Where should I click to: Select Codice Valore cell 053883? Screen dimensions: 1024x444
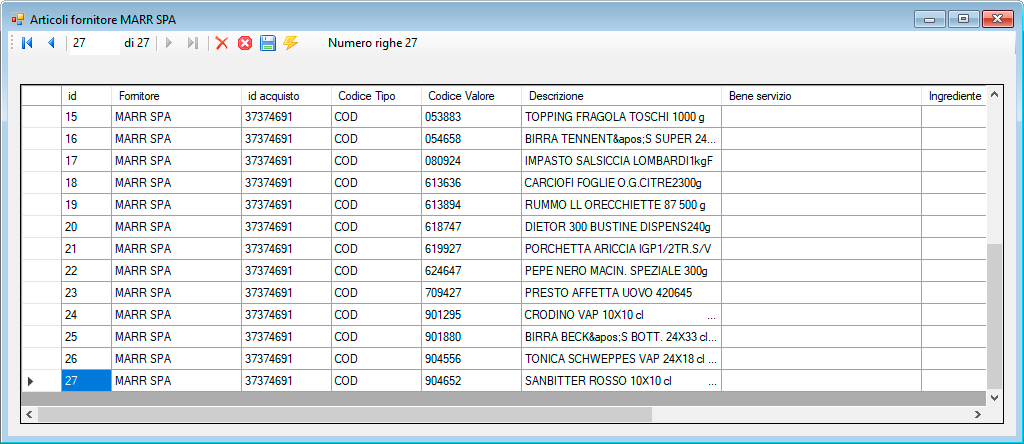coord(472,117)
